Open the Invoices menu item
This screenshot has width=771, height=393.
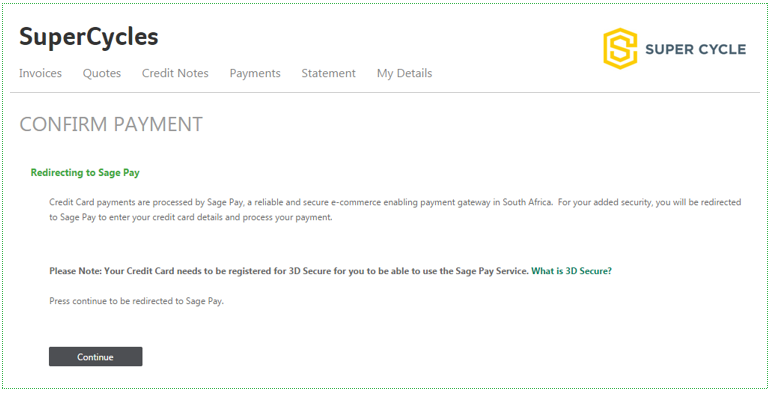40,73
